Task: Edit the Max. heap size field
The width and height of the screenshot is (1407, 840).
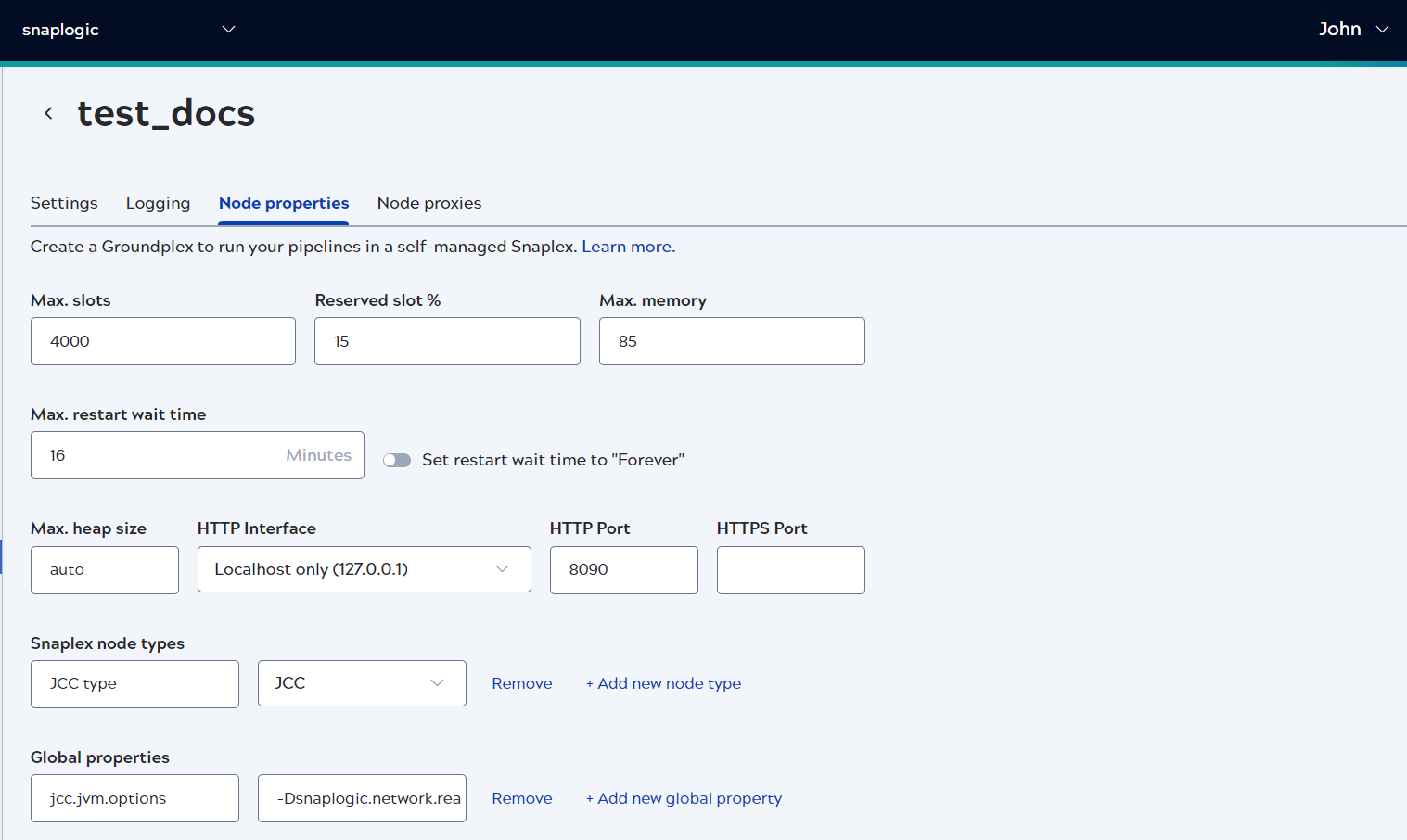Action: point(104,569)
